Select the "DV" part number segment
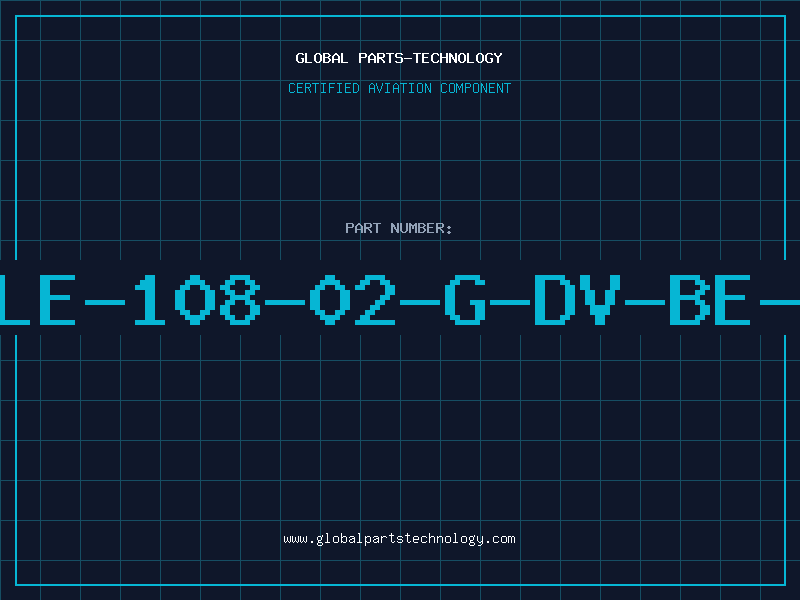This screenshot has width=800, height=600. 577,299
